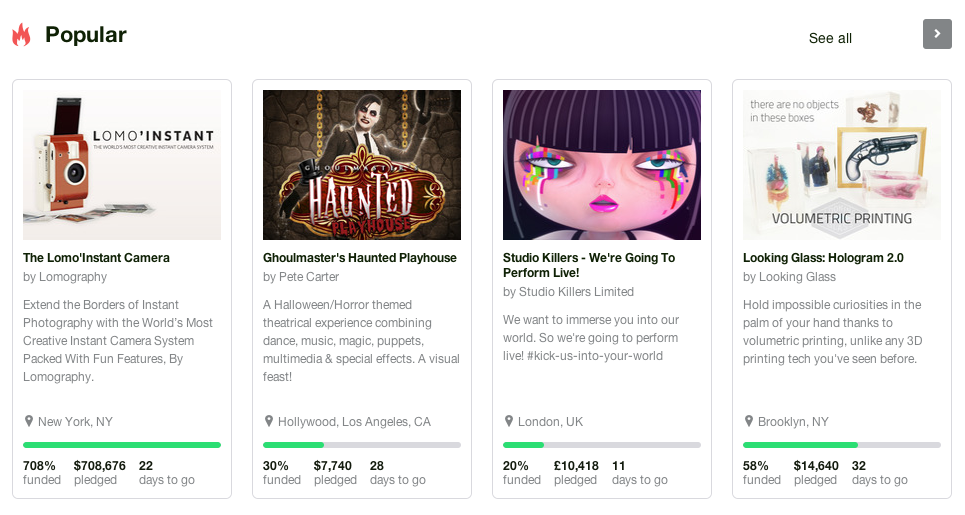Click the Studio Killers cartoon face thumbnail
The image size is (965, 515).
[x=602, y=165]
